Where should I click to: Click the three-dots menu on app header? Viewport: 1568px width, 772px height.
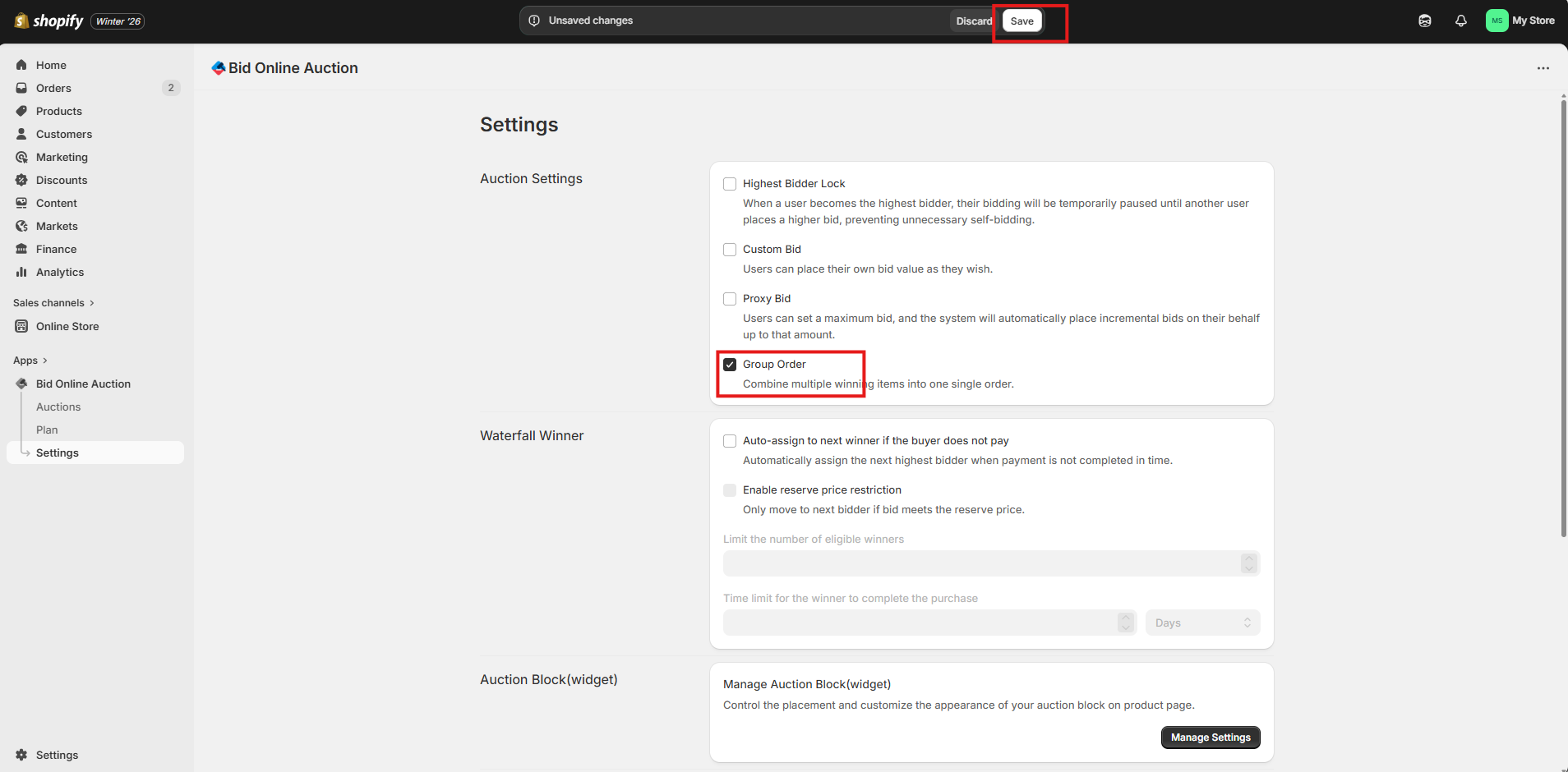pos(1543,68)
